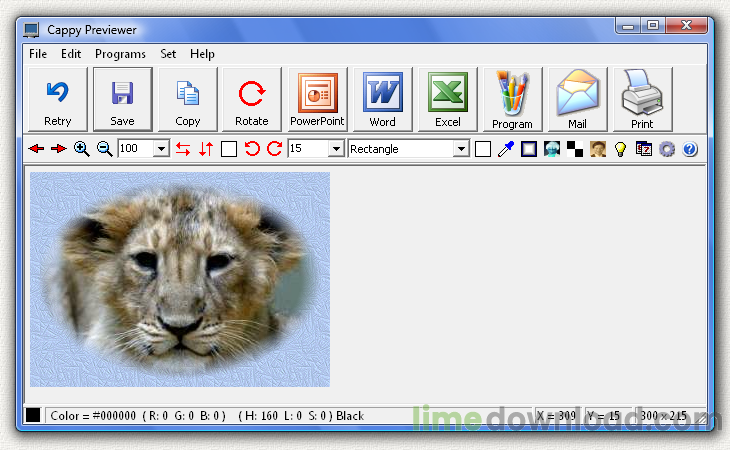
Task: Click the yellow light bulb icon
Action: tap(620, 149)
